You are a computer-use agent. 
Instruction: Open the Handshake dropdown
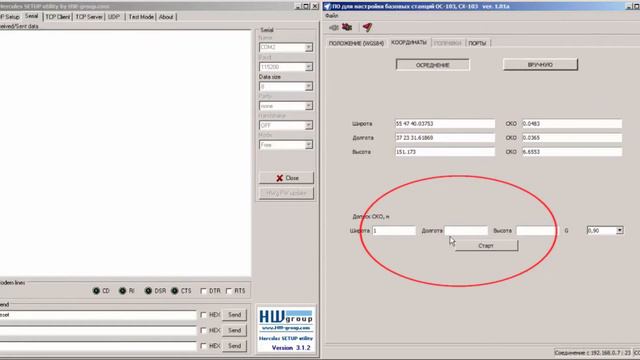pyautogui.click(x=309, y=125)
